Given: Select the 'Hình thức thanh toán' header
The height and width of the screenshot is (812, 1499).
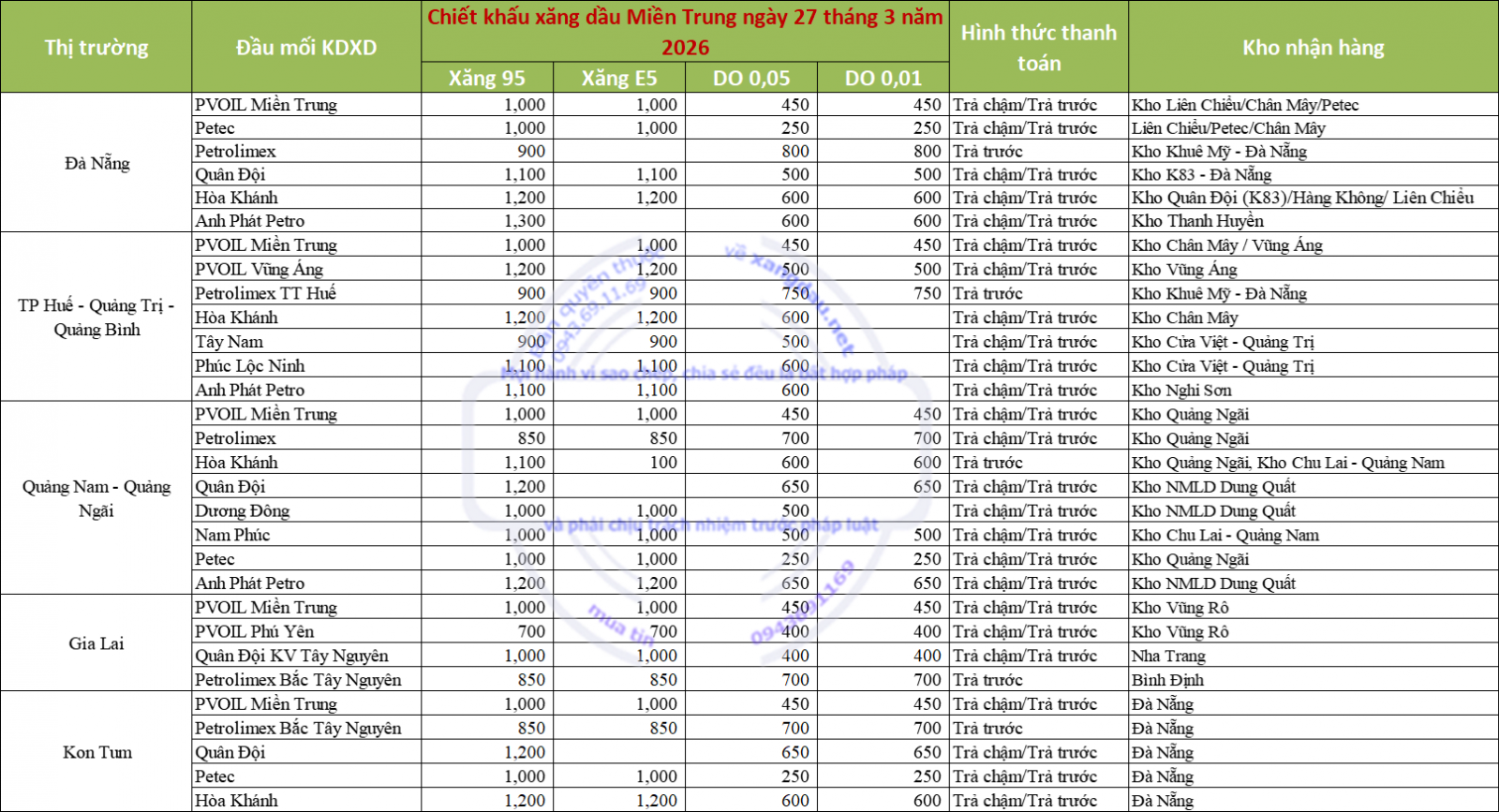Looking at the screenshot, I should 1038,47.
